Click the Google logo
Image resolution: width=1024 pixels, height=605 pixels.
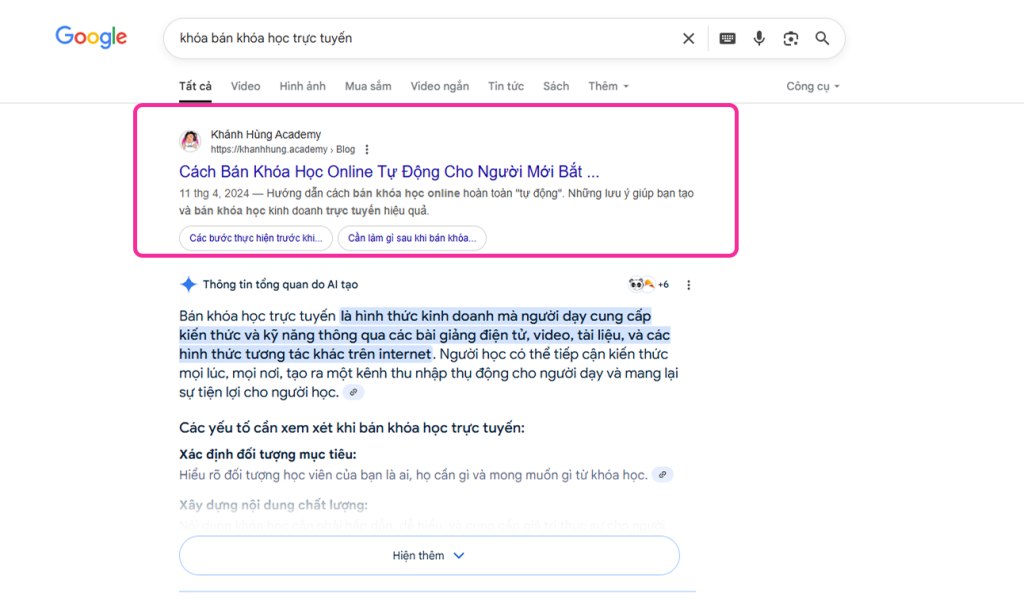point(91,37)
